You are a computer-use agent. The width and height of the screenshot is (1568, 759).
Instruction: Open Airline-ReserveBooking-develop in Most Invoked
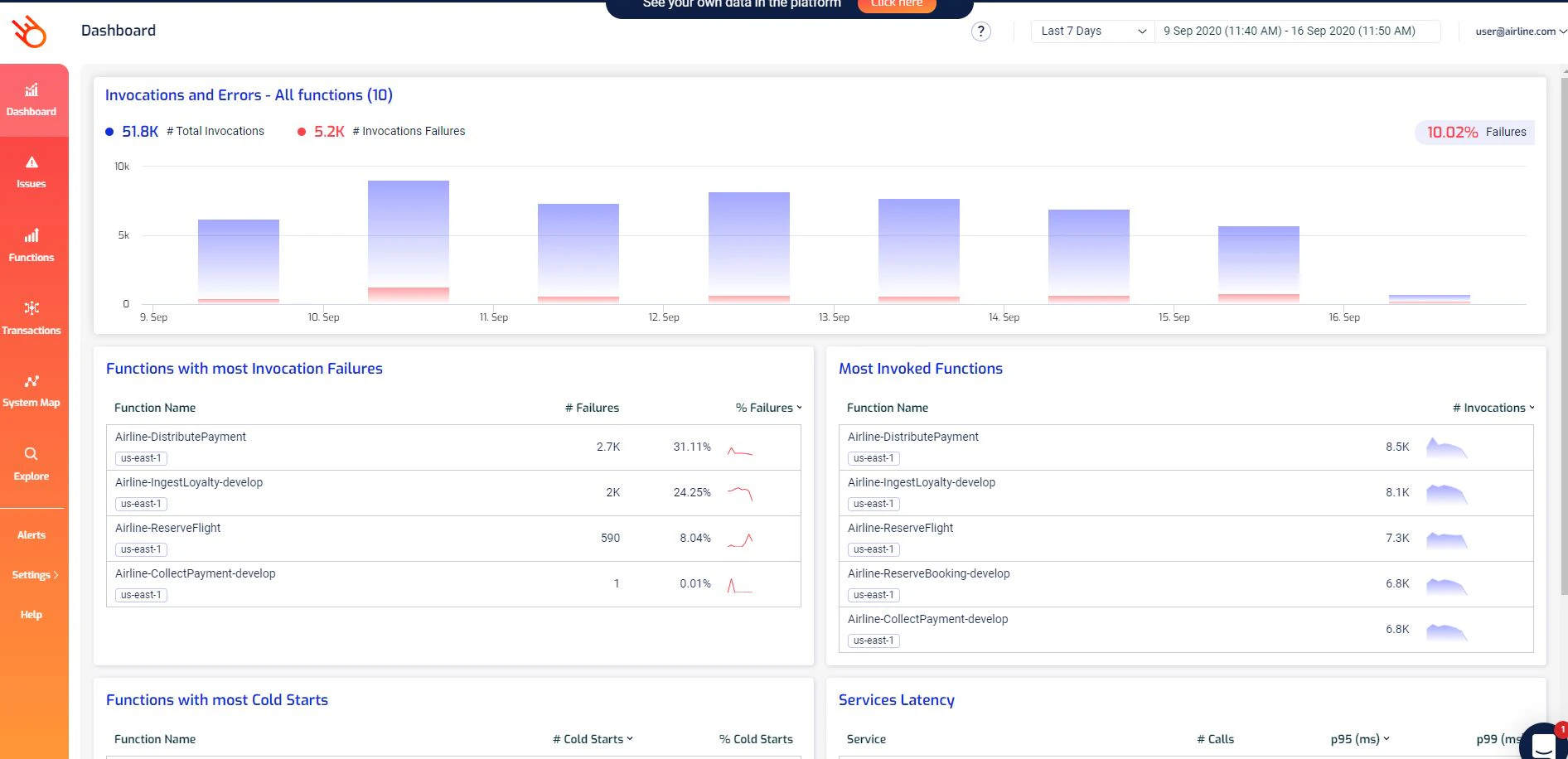929,573
